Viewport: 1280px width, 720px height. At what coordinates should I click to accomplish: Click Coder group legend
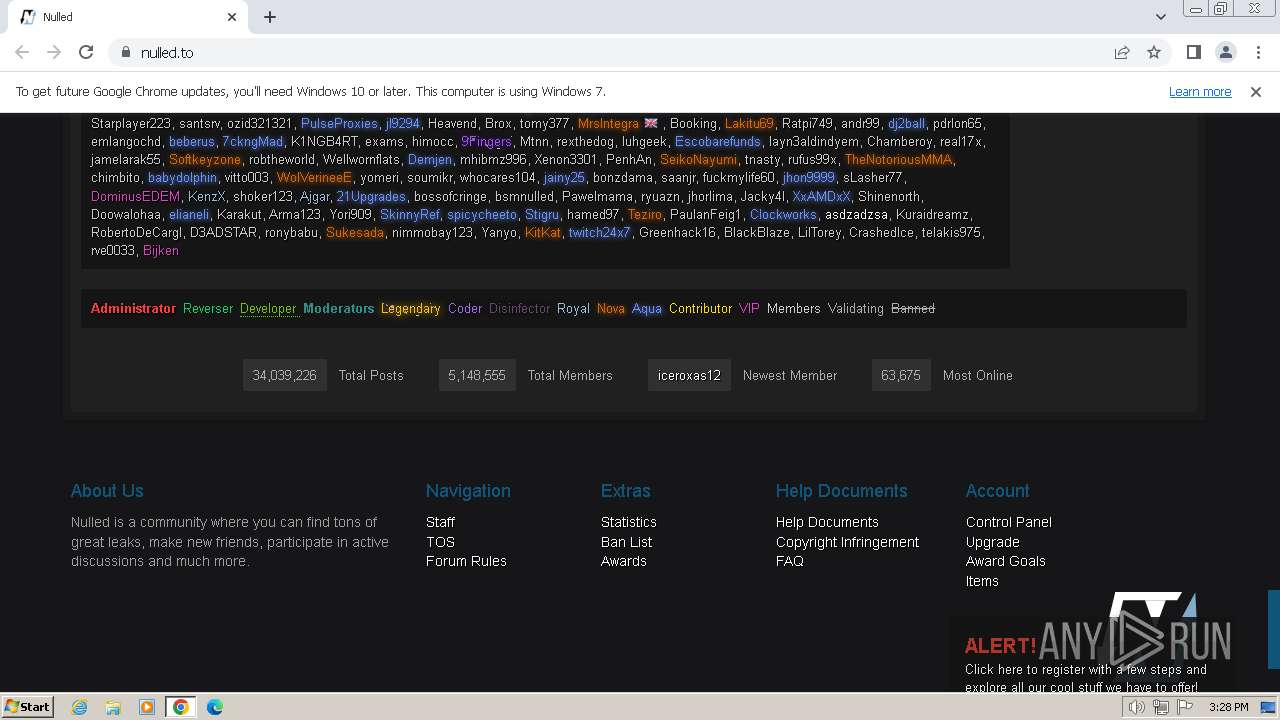click(465, 308)
